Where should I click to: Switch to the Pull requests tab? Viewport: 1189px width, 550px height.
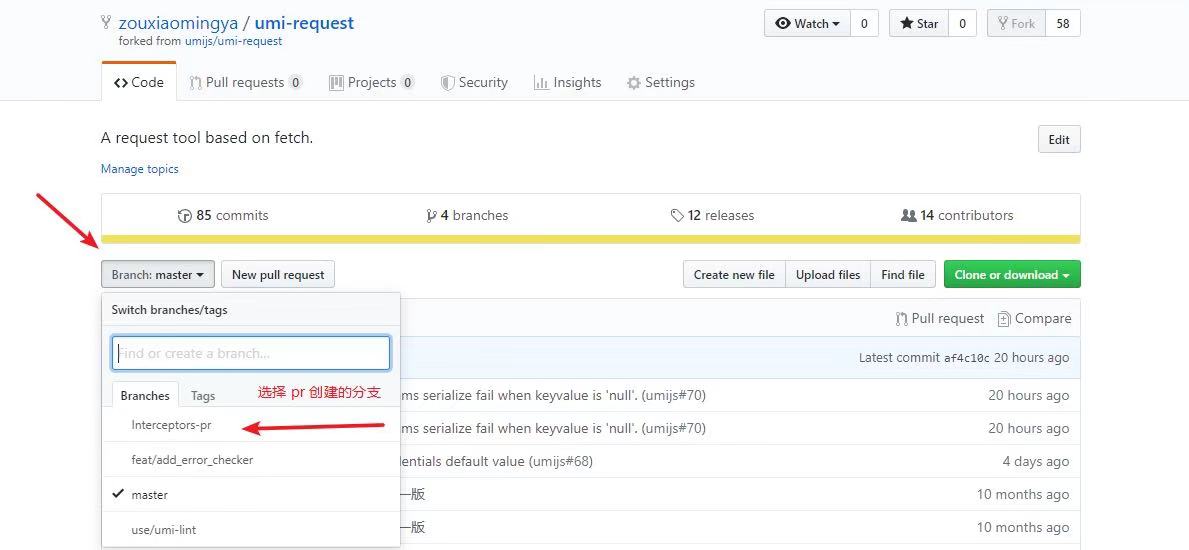tap(246, 82)
